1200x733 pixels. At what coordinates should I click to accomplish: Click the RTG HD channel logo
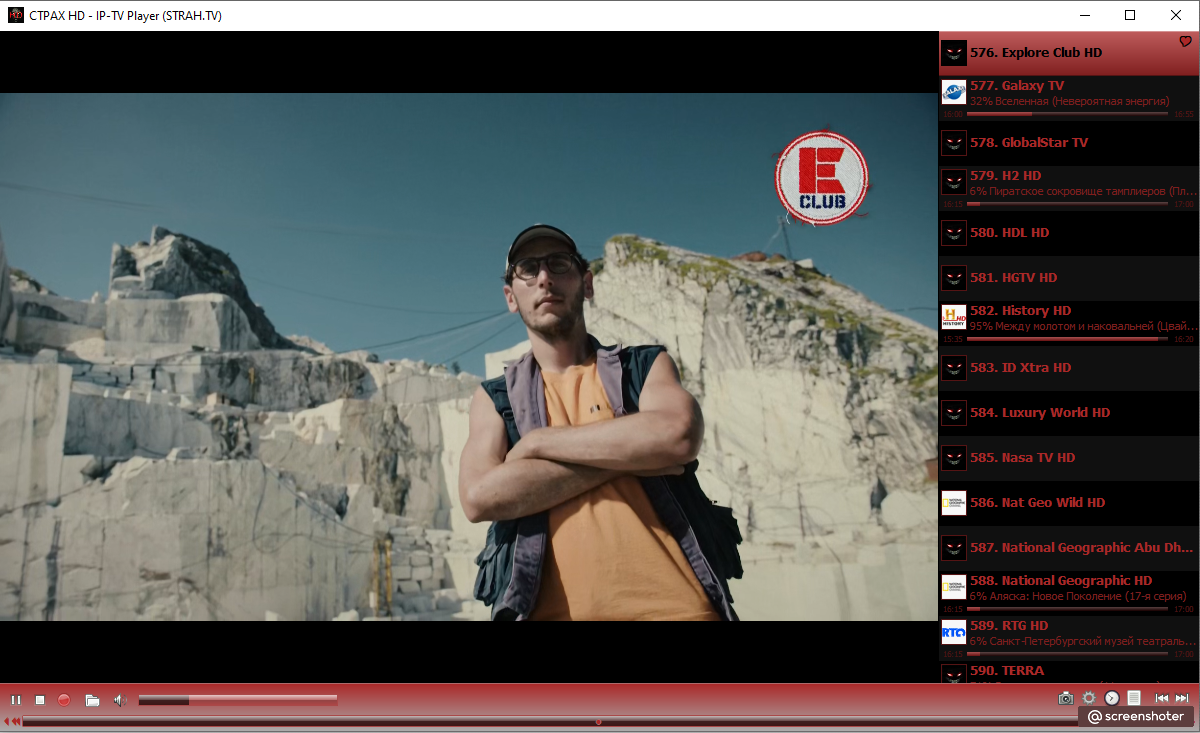point(954,633)
